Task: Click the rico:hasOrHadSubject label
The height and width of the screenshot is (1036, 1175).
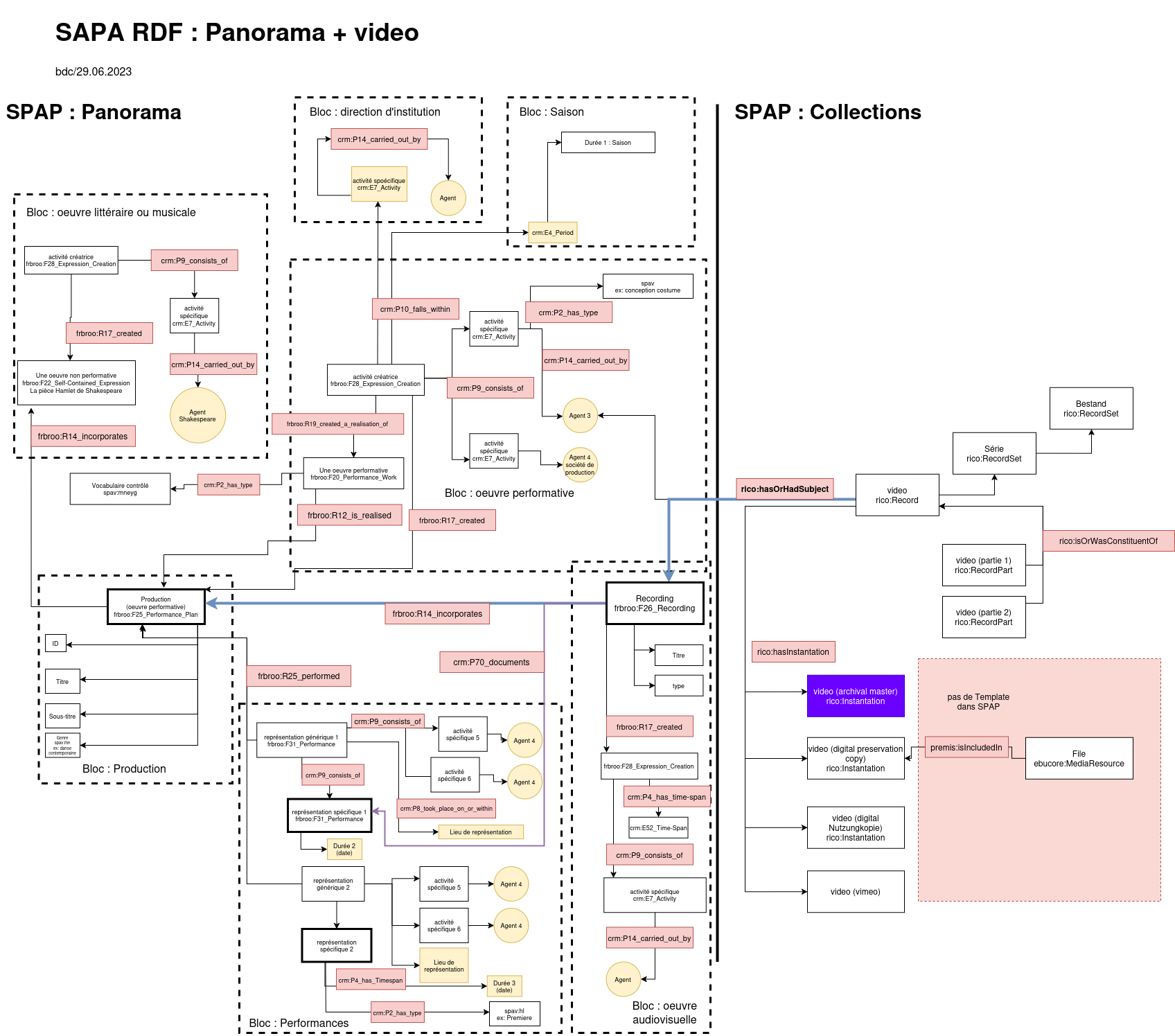Action: 785,489
